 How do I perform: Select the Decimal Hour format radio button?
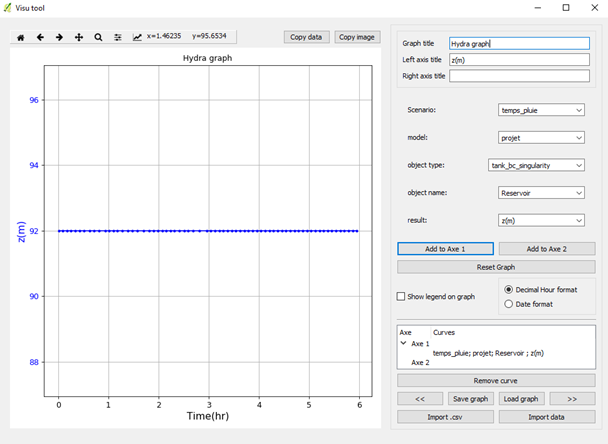(508, 290)
